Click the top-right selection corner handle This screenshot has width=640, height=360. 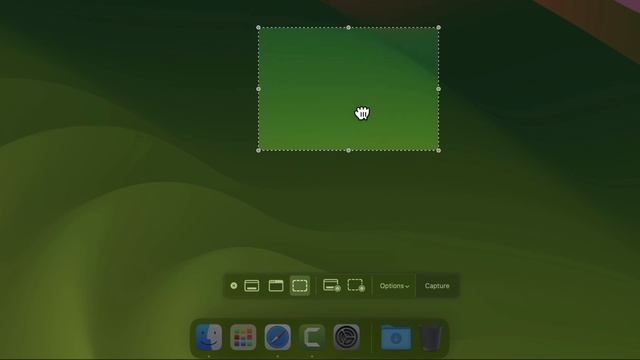pyautogui.click(x=438, y=27)
